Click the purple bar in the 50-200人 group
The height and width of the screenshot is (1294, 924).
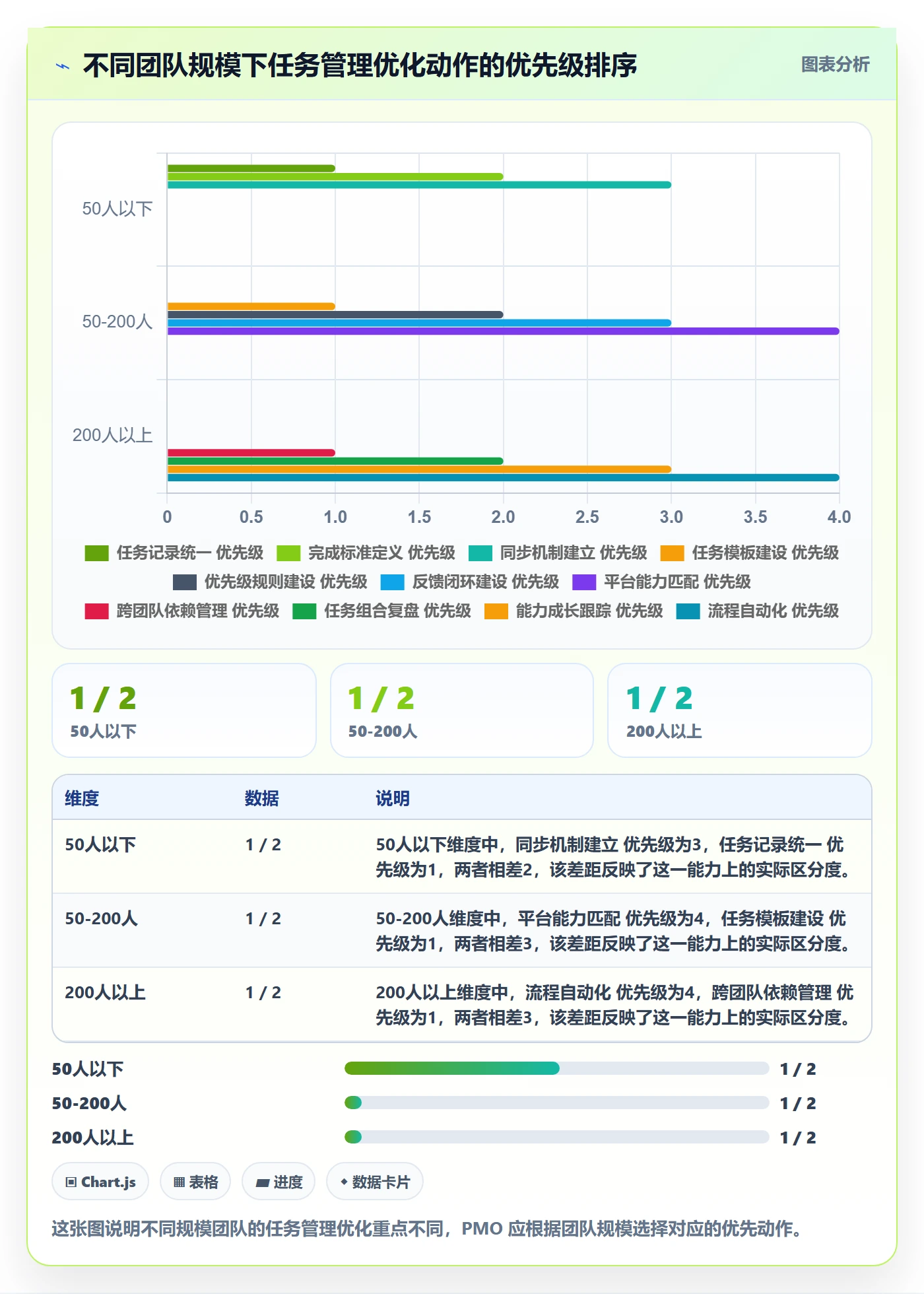coord(503,331)
